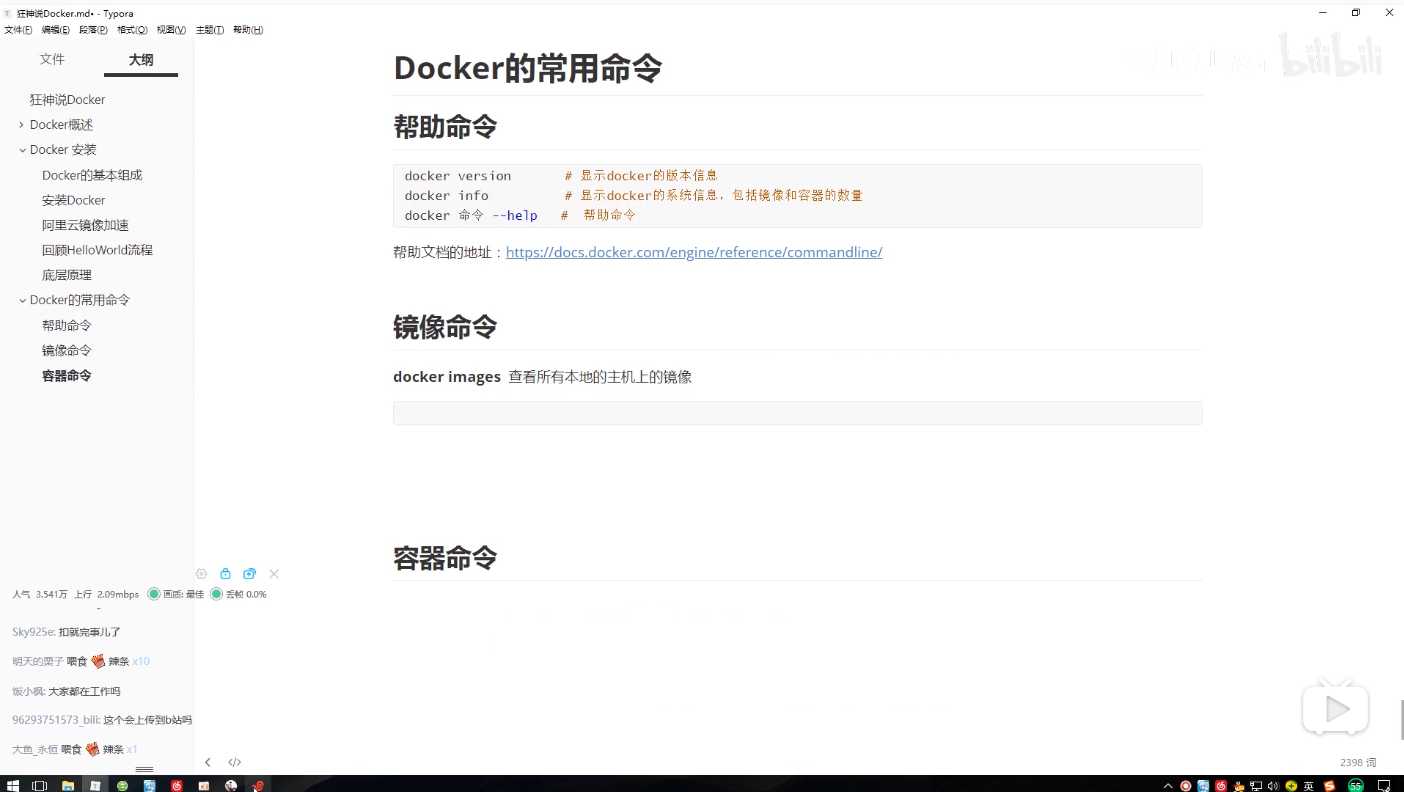Click the Docker的常用命令 main heading
Screen dimensions: 1404x792
(528, 68)
